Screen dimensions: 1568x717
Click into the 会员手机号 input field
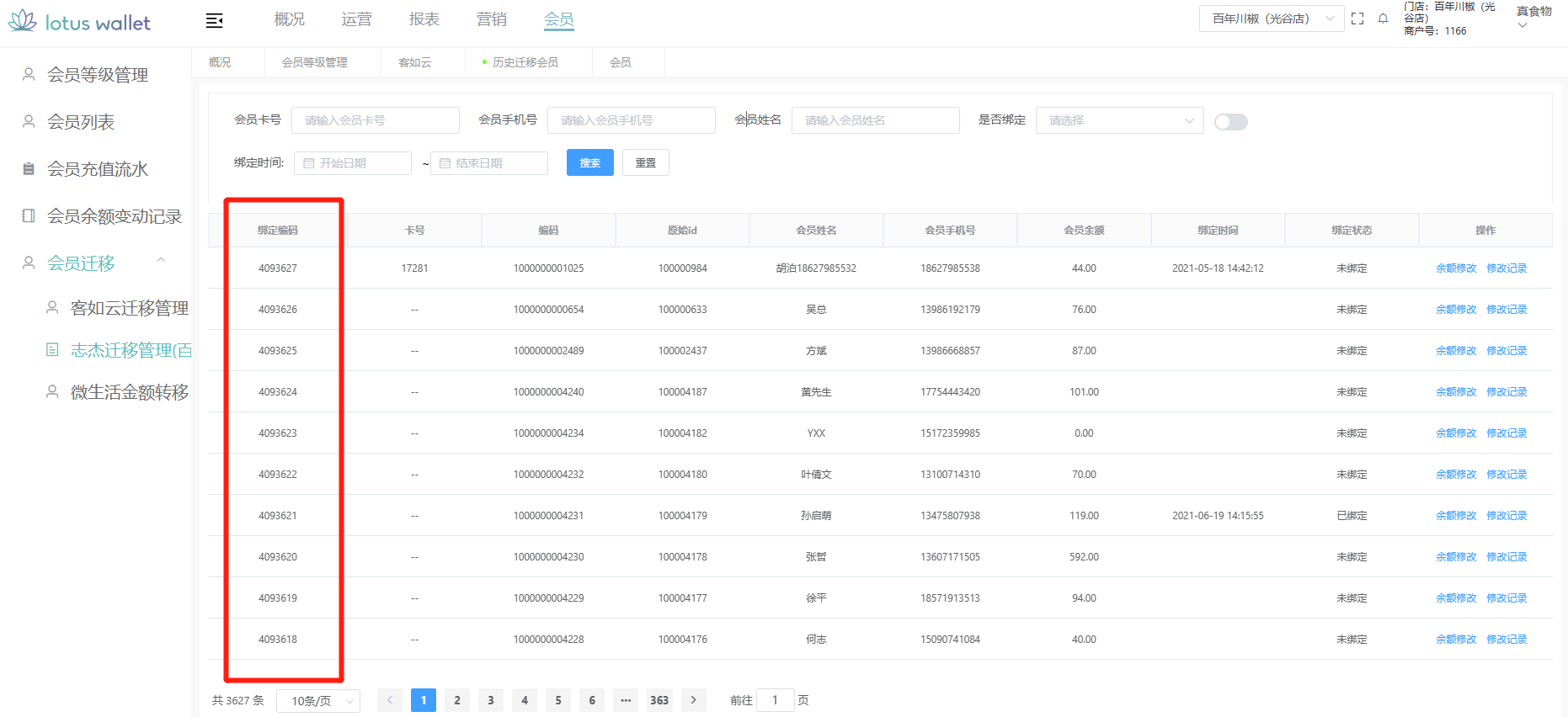point(631,120)
